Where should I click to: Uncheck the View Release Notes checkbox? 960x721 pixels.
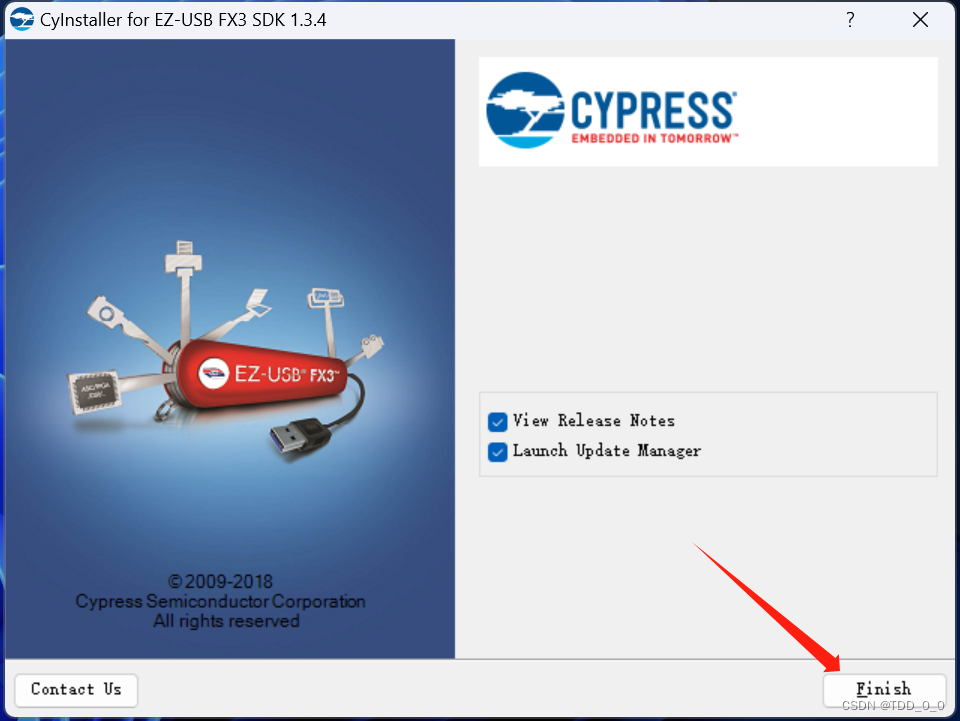[x=497, y=422]
